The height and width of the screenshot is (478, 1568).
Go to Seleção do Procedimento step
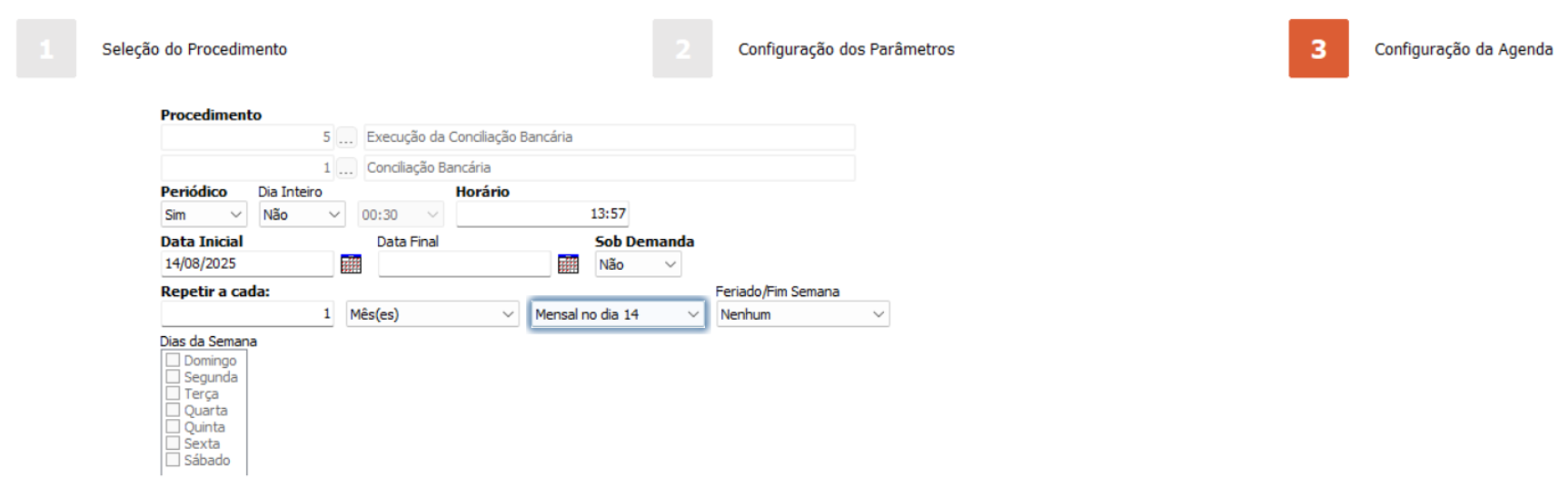[x=194, y=49]
